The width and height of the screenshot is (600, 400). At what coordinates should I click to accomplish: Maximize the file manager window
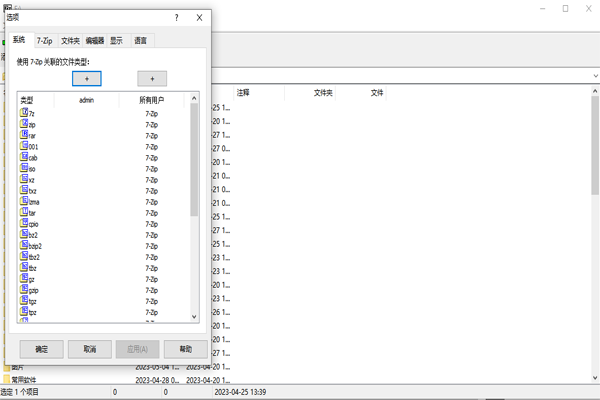coord(565,8)
